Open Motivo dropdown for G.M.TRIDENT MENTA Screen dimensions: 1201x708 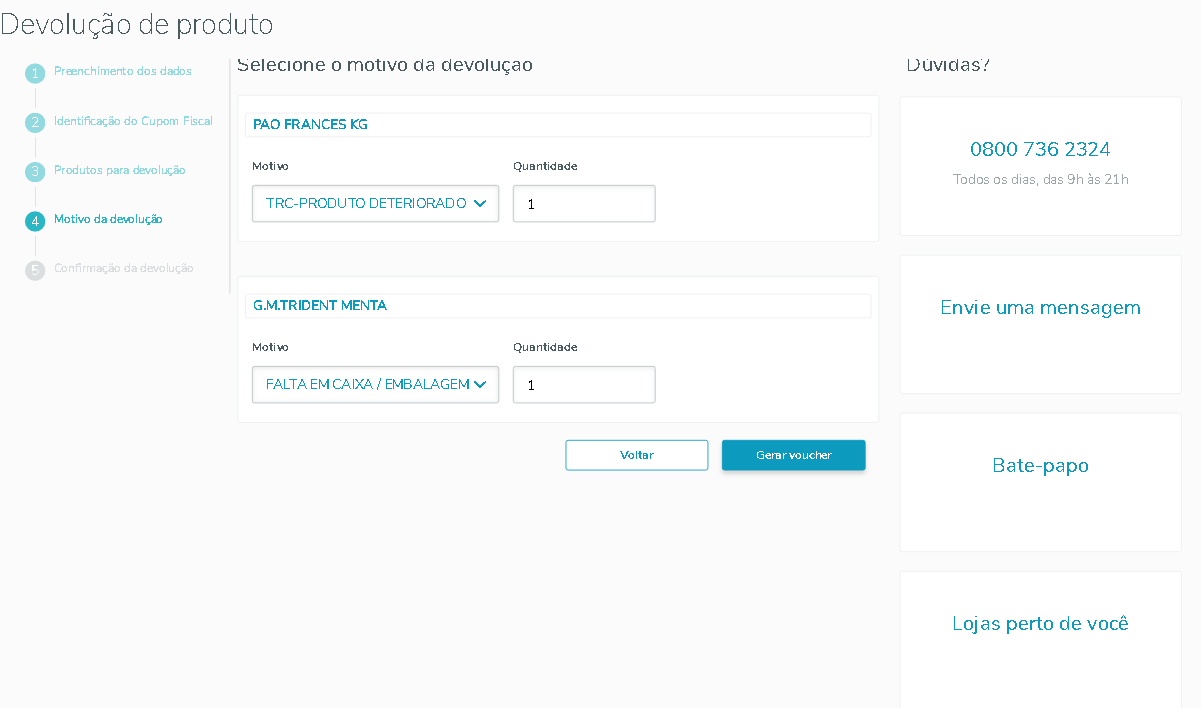click(x=375, y=384)
